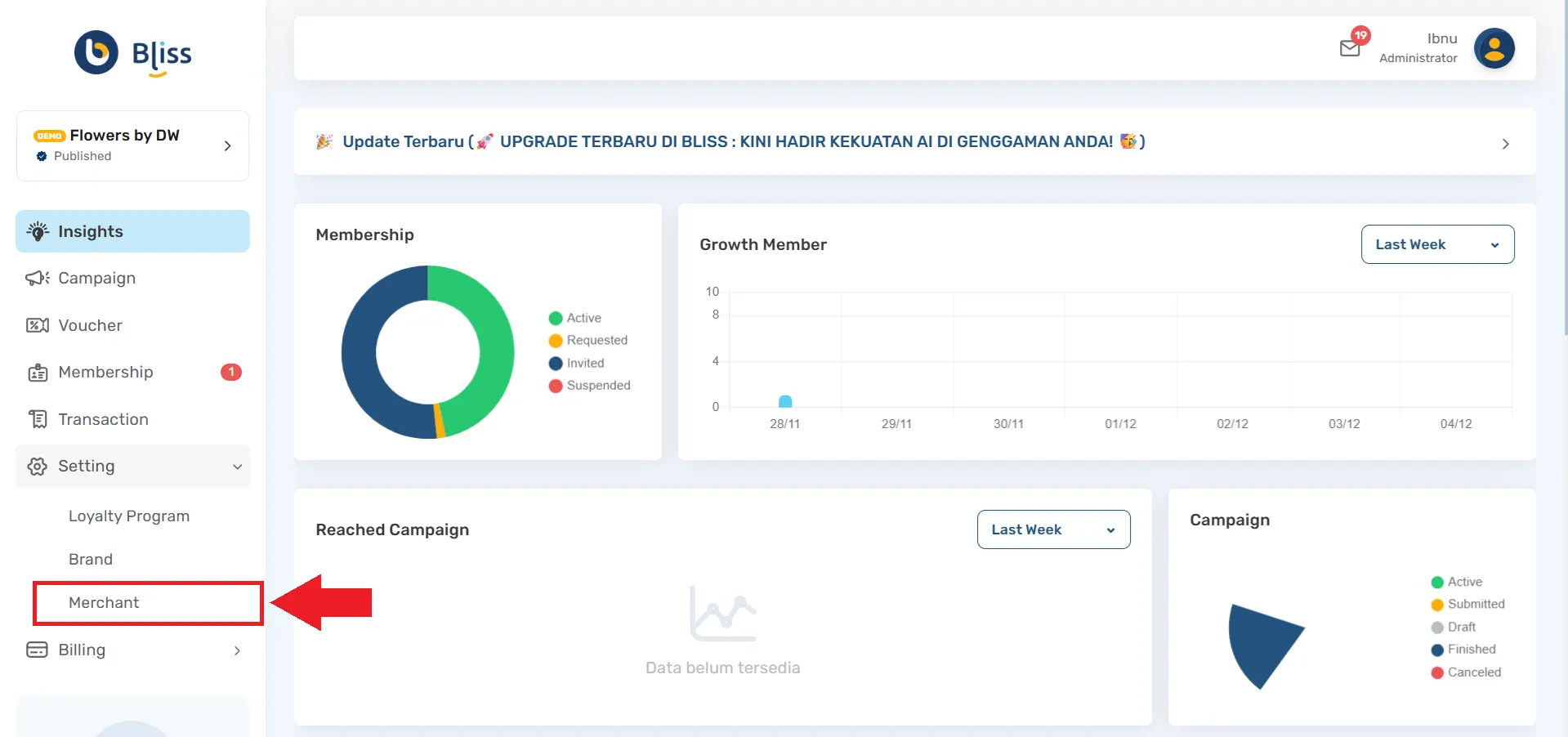Click the Campaign megaphone icon
Screen dimensions: 1568x737
tap(38, 279)
